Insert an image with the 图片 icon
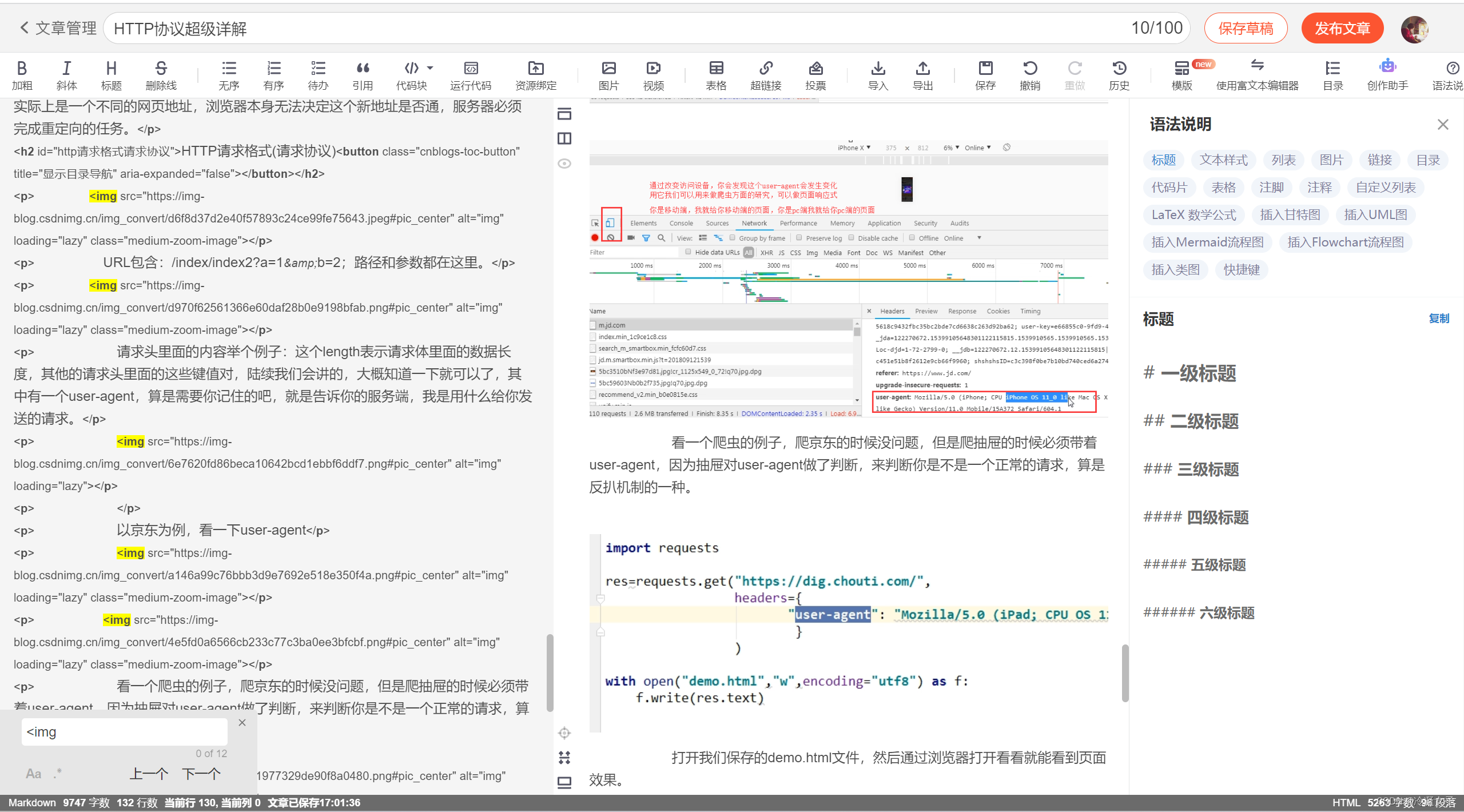Image resolution: width=1464 pixels, height=812 pixels. pos(608,74)
